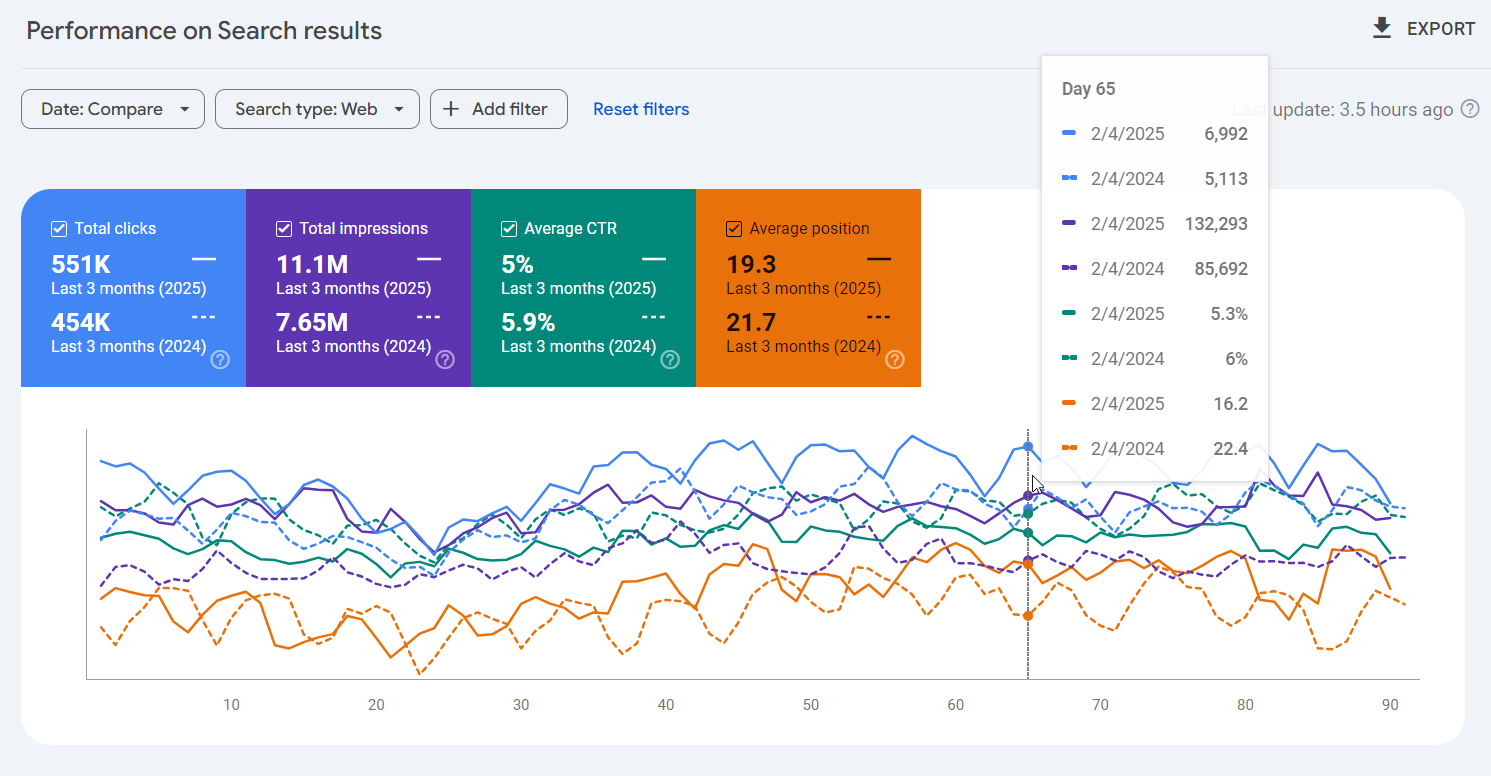The width and height of the screenshot is (1491, 776).
Task: Click help icon on Average position card
Action: click(895, 359)
